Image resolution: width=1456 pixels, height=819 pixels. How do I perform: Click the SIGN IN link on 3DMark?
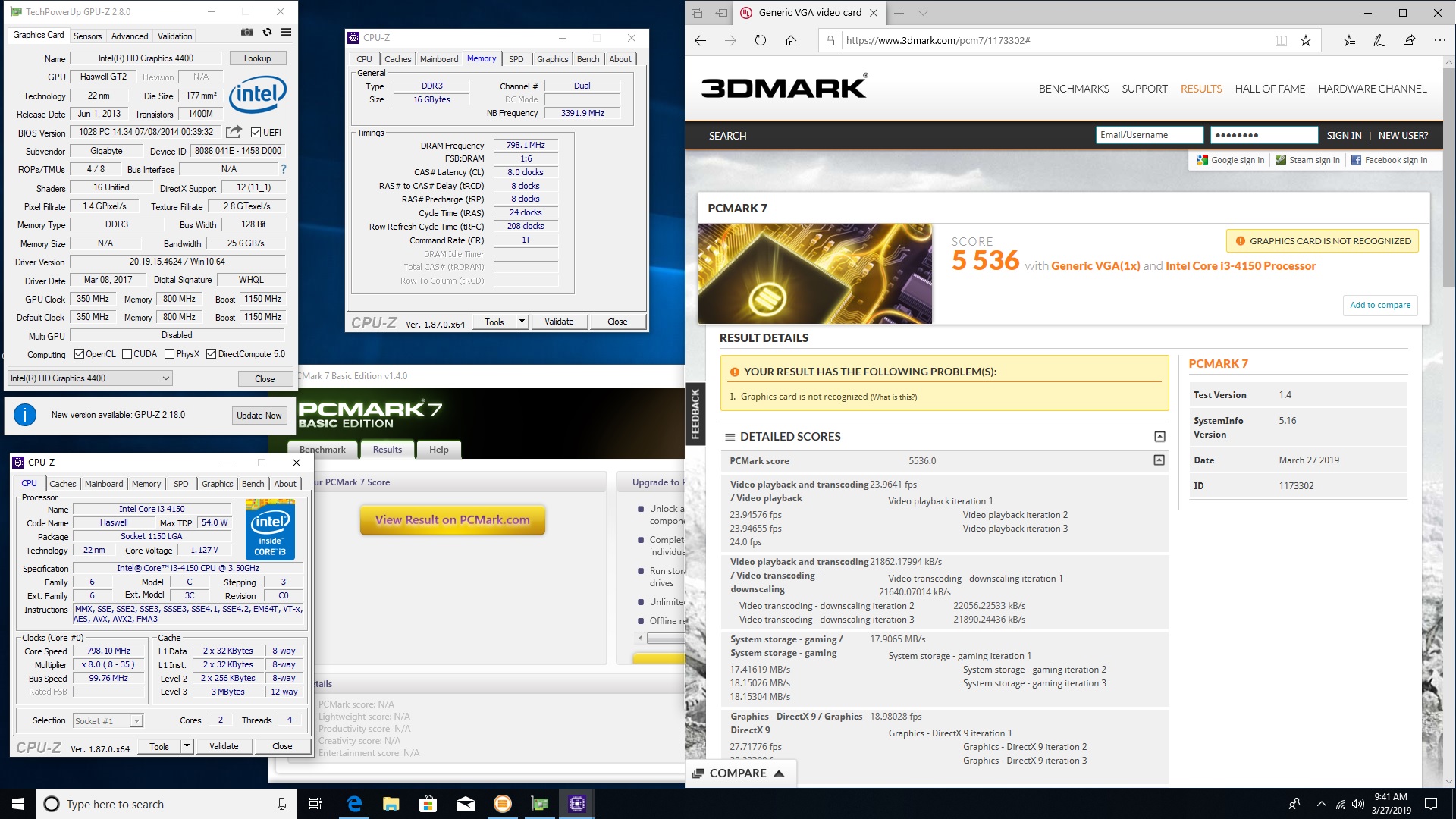(1344, 136)
